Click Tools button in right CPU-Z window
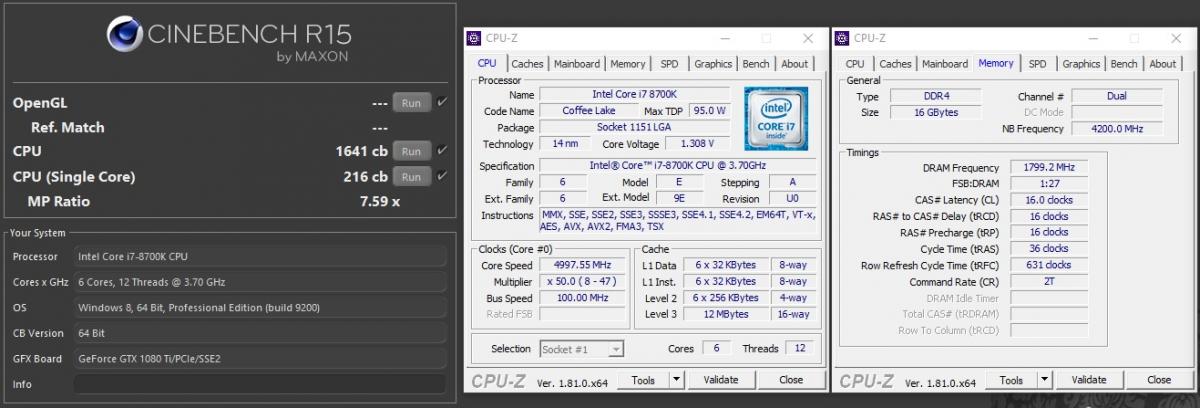 click(1011, 380)
